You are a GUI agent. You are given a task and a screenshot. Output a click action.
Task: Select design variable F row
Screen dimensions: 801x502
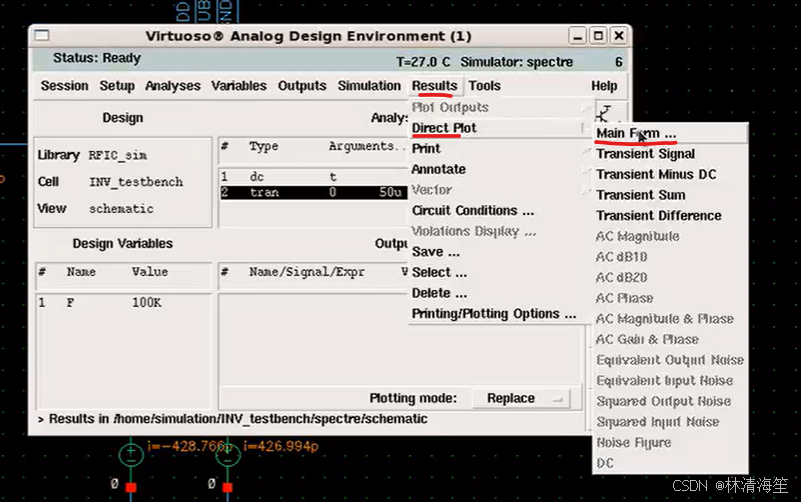click(x=124, y=303)
